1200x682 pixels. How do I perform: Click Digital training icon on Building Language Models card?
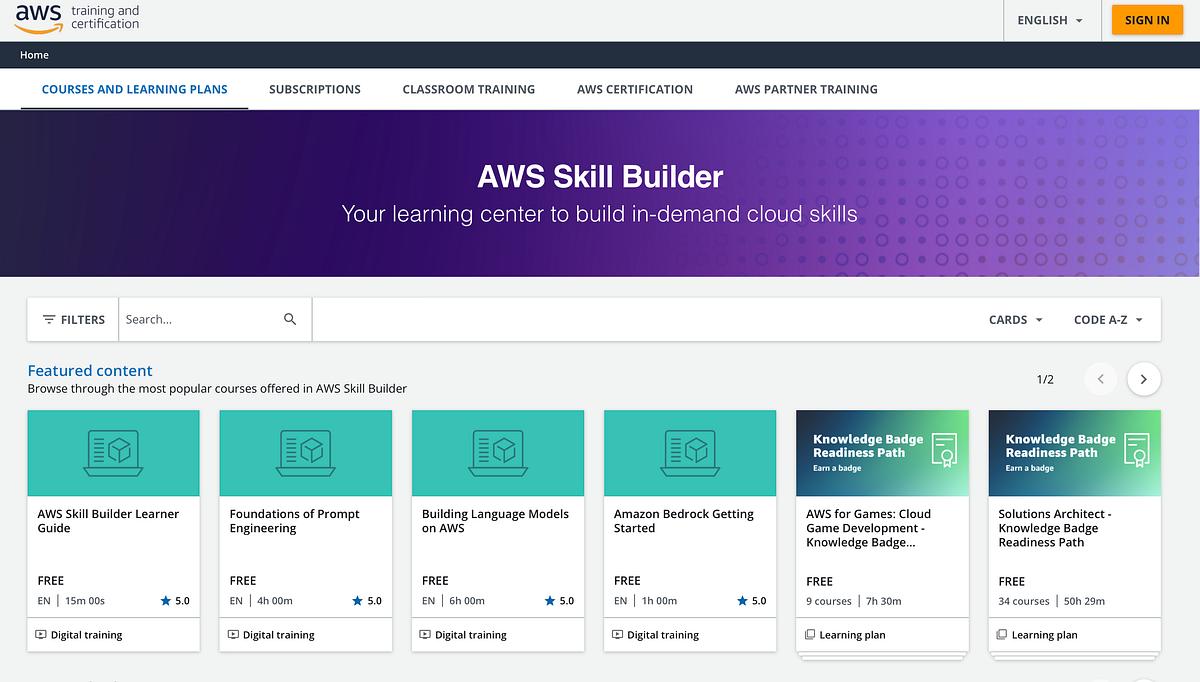(425, 634)
